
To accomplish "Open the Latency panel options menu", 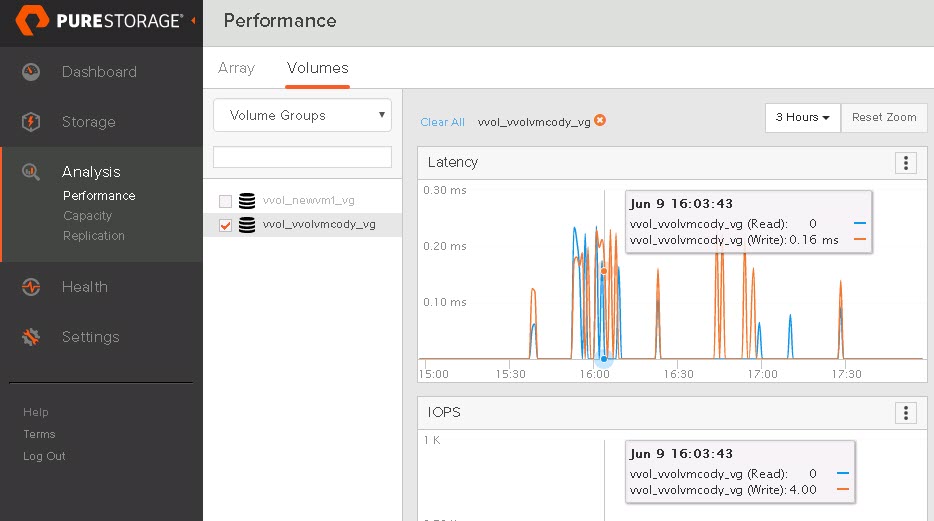I will point(905,163).
